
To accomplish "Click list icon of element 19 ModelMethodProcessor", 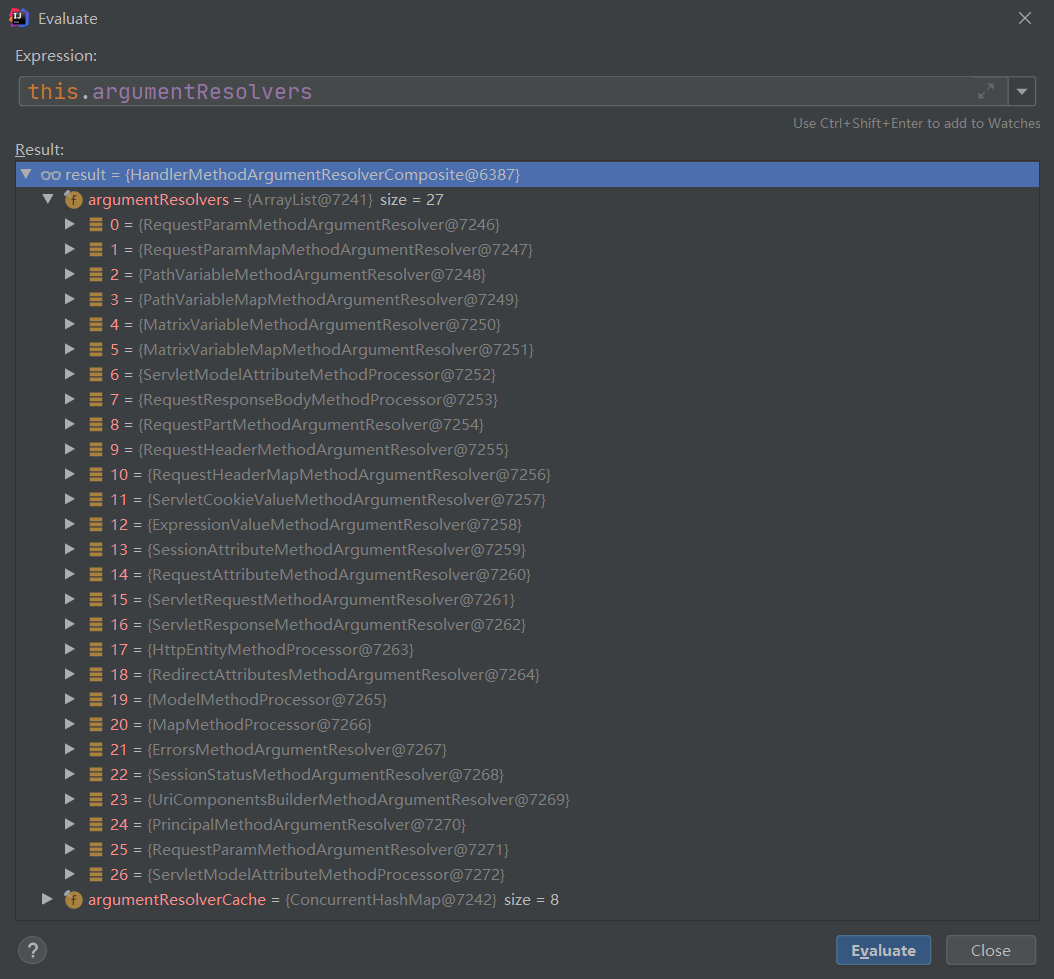I will click(96, 699).
